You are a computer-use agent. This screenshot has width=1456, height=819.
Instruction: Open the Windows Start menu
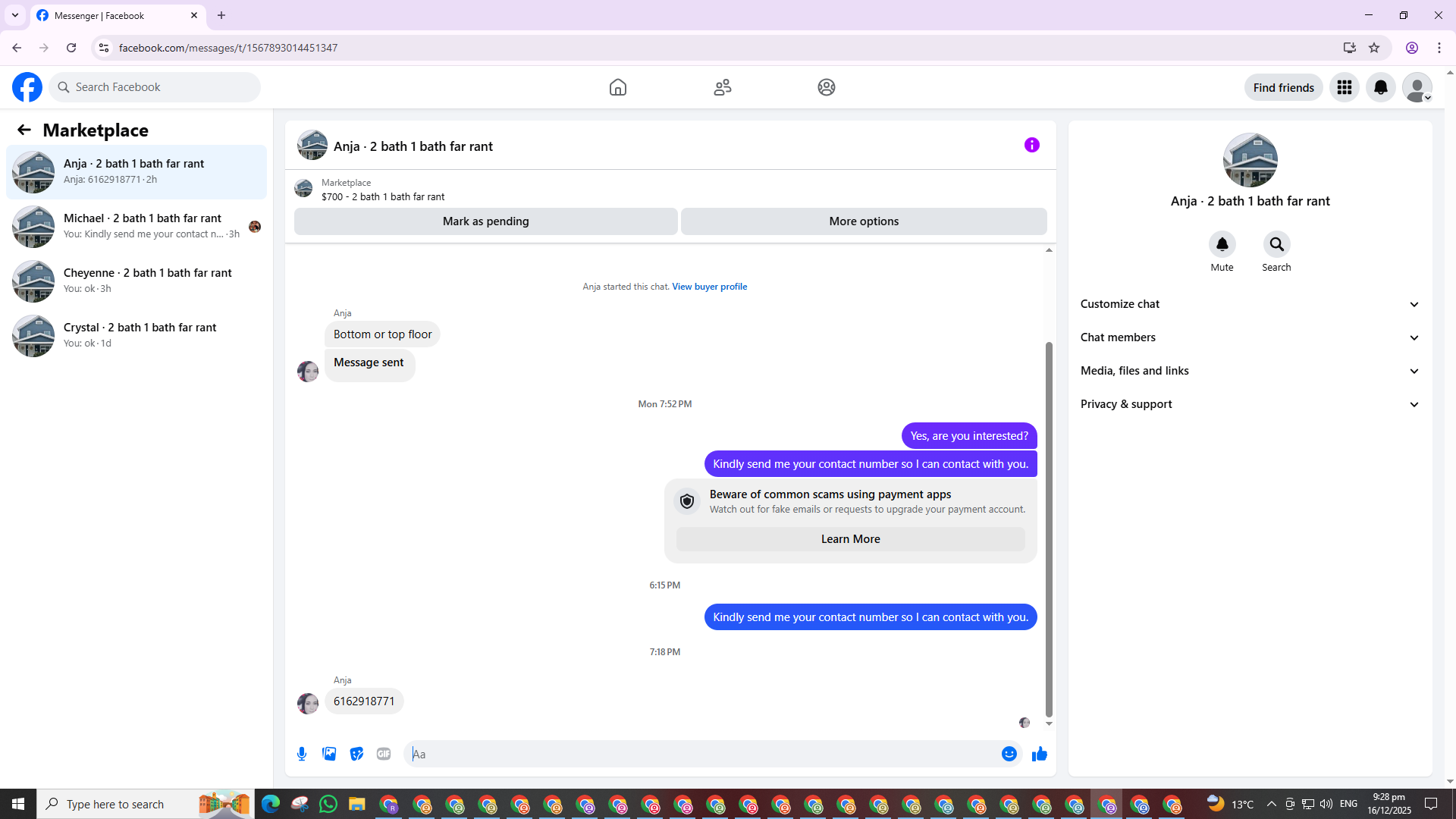[18, 804]
